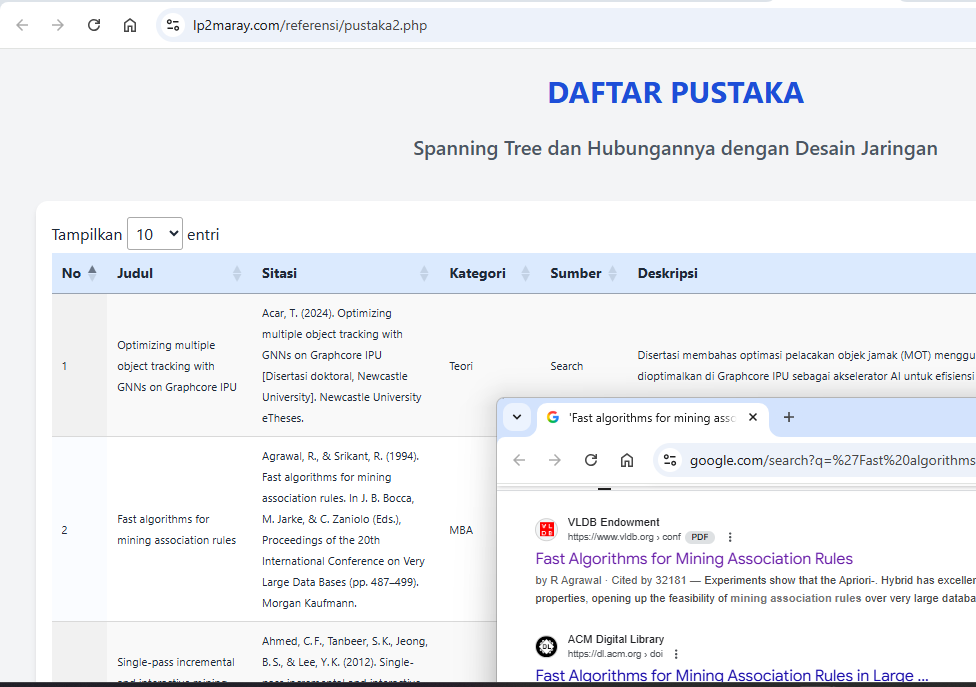Open more options for the ACM Digital Library result
Image resolution: width=976 pixels, height=687 pixels.
(676, 654)
